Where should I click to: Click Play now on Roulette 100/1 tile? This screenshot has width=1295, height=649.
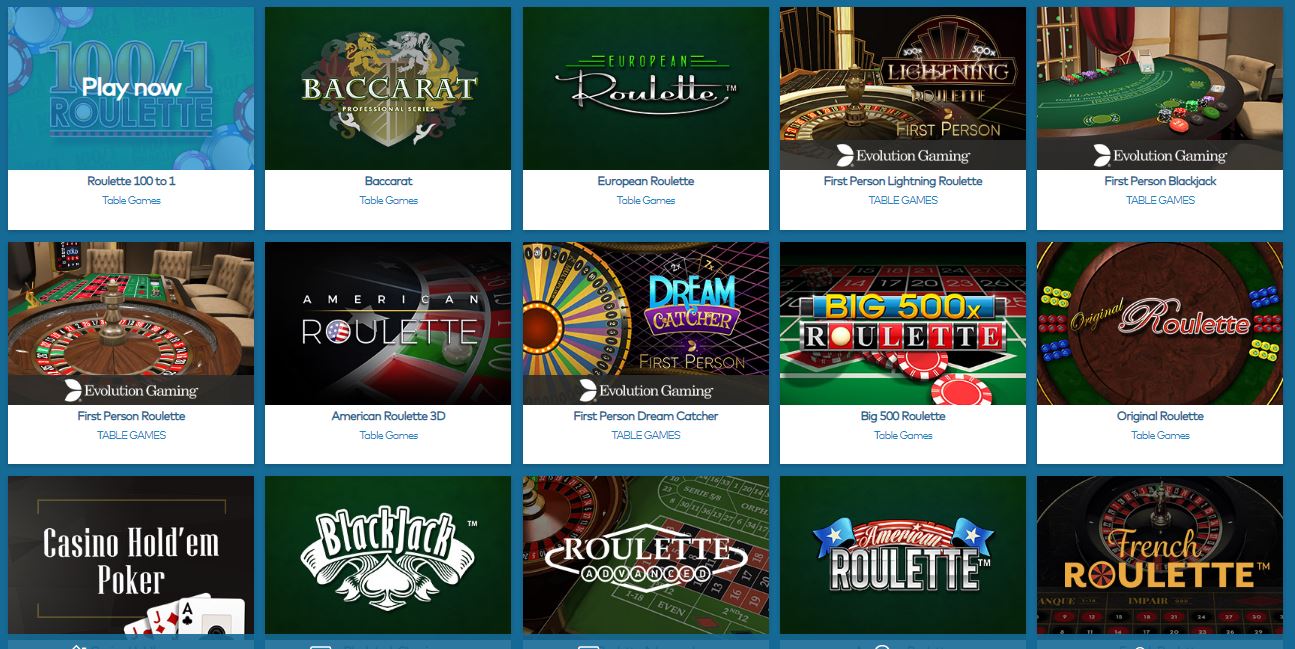[131, 88]
